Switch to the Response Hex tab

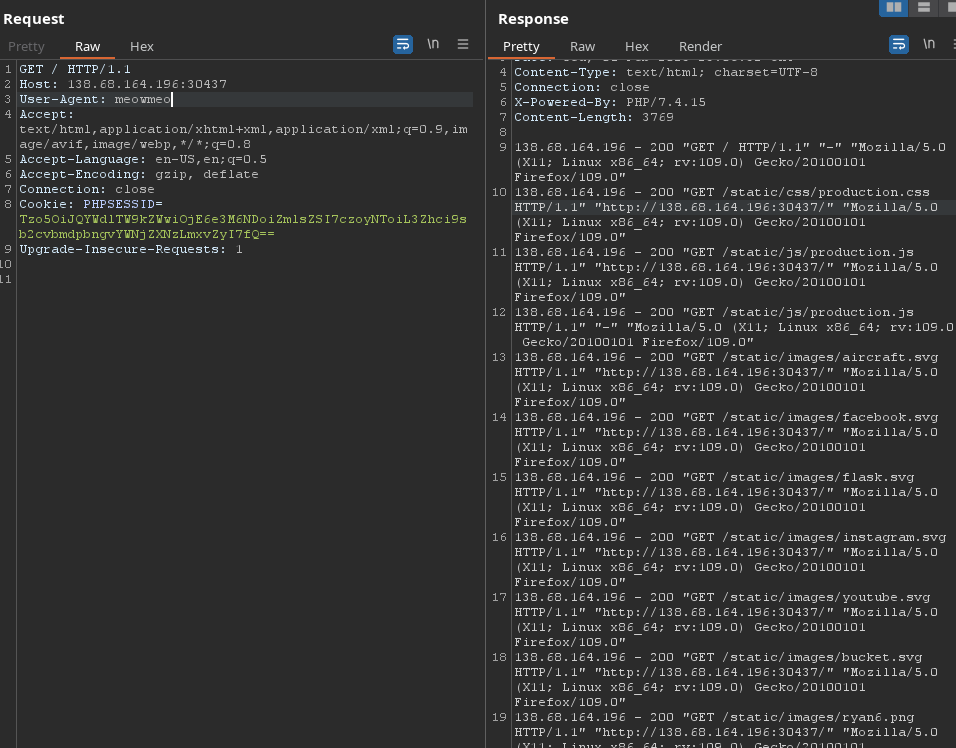(x=637, y=46)
